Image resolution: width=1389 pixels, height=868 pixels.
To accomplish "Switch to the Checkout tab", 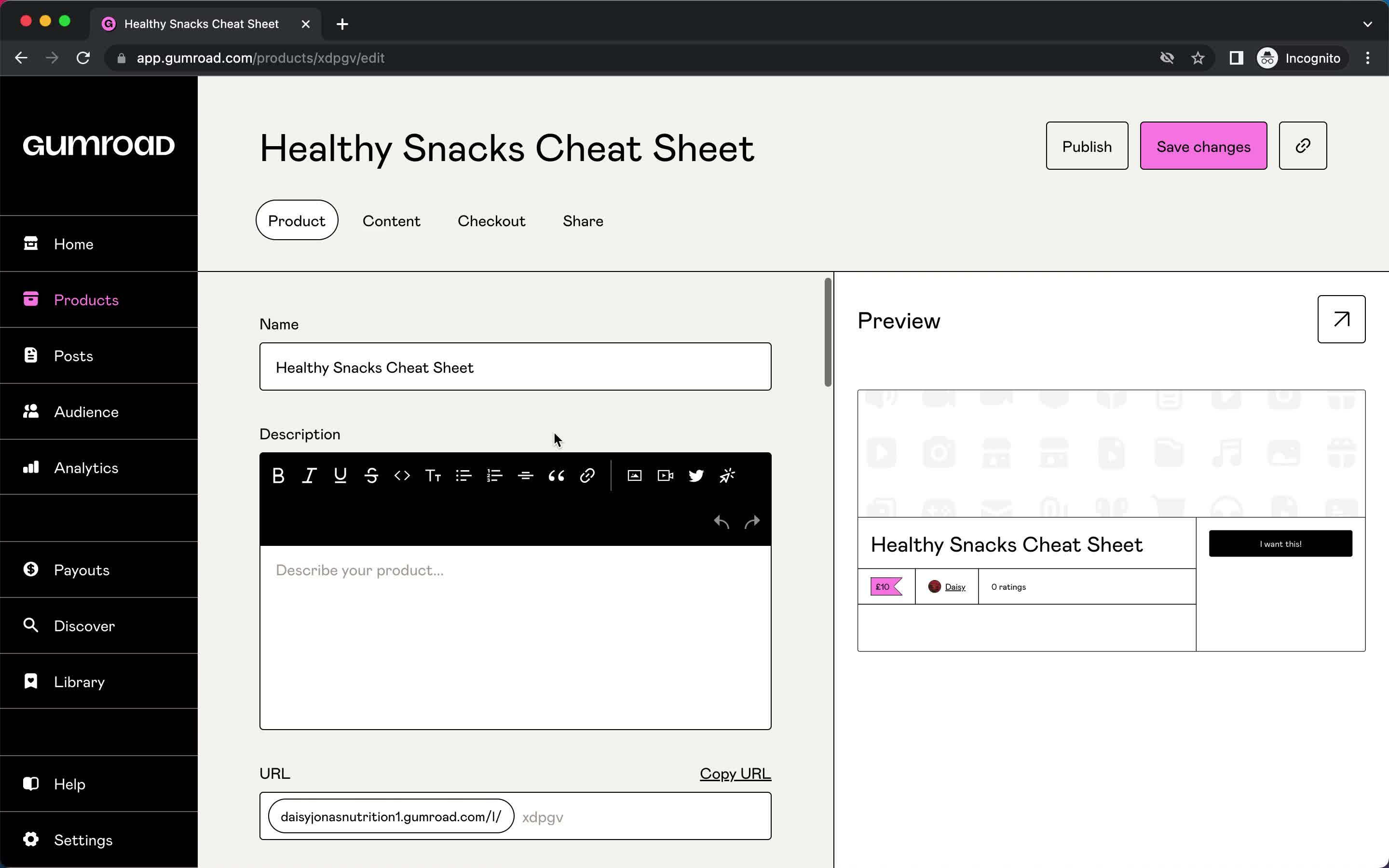I will [x=491, y=220].
